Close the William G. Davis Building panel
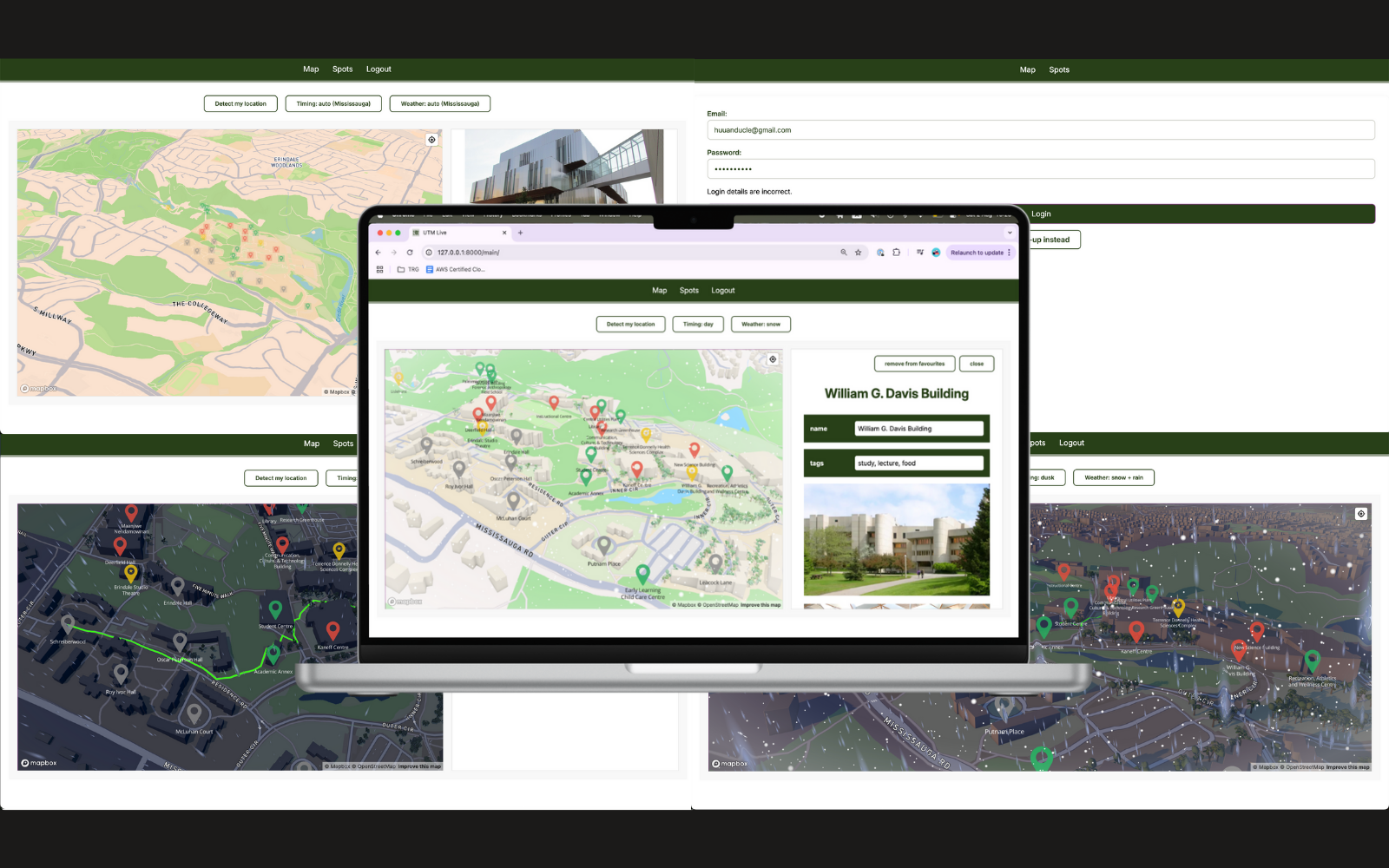 coord(977,364)
